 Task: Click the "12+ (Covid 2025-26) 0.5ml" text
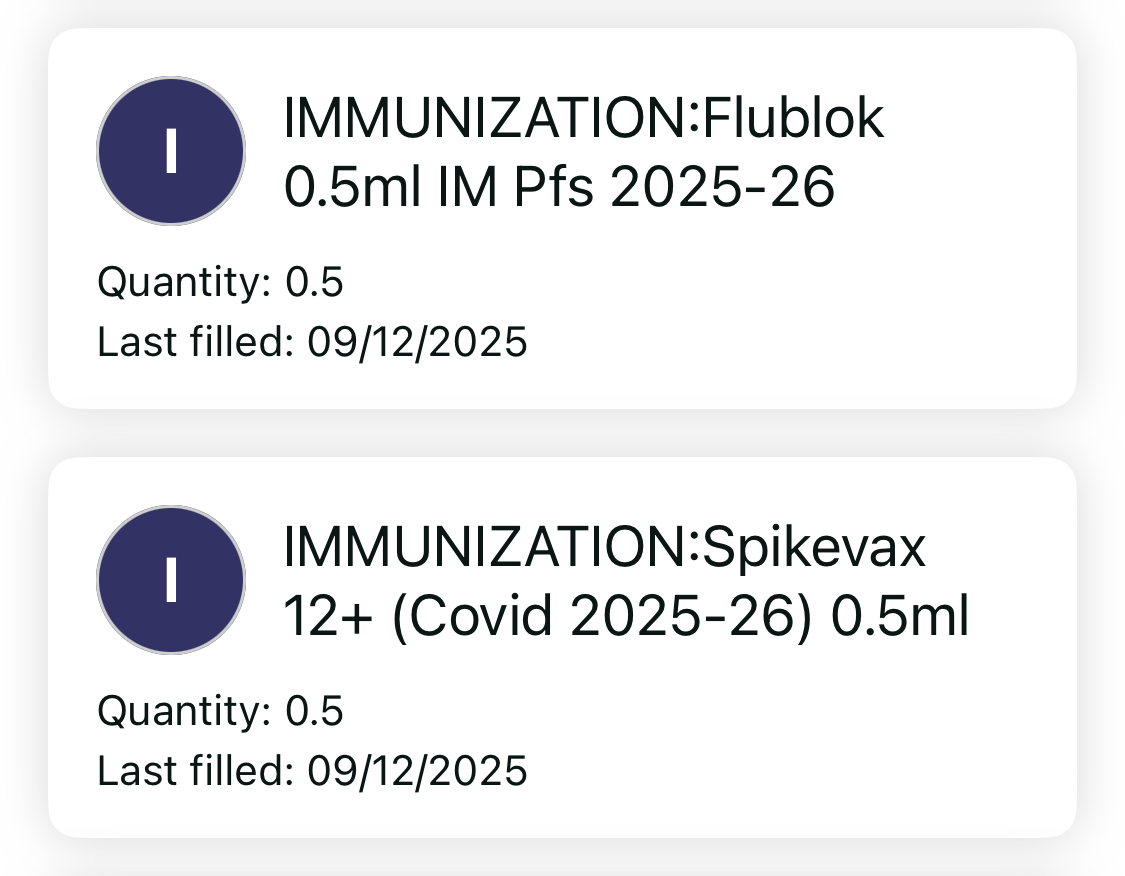tap(626, 617)
